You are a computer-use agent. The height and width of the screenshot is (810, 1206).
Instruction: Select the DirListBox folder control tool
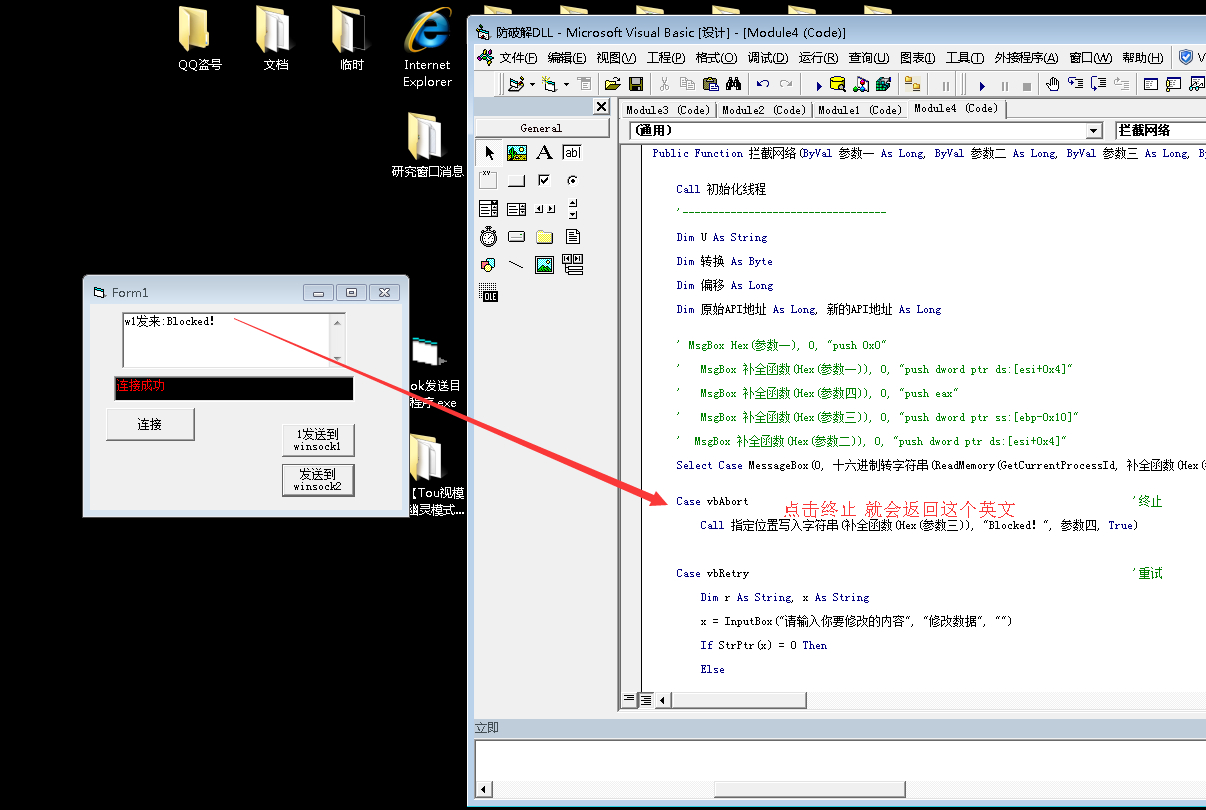(x=544, y=237)
